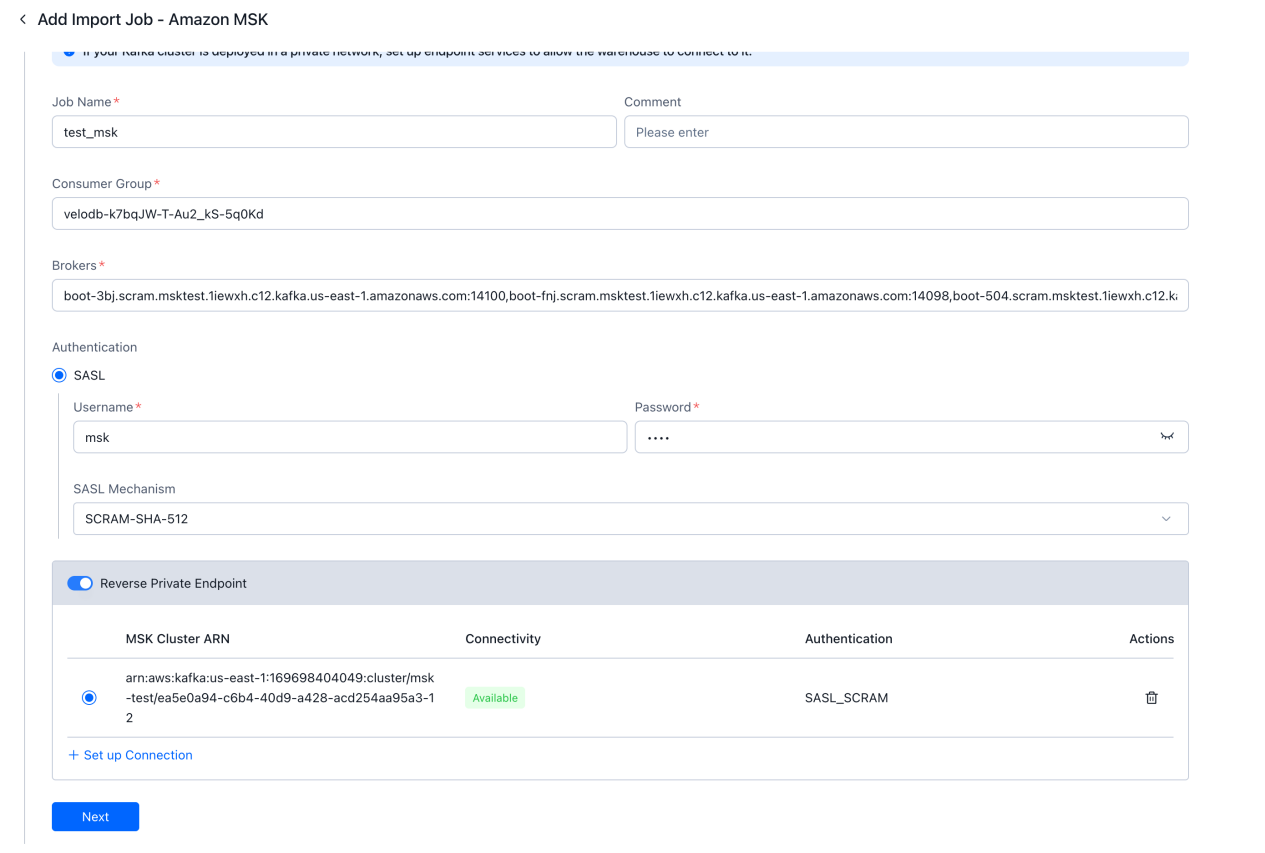The width and height of the screenshot is (1265, 853).
Task: Select the msk-test cluster ARN radio button
Action: tap(89, 698)
